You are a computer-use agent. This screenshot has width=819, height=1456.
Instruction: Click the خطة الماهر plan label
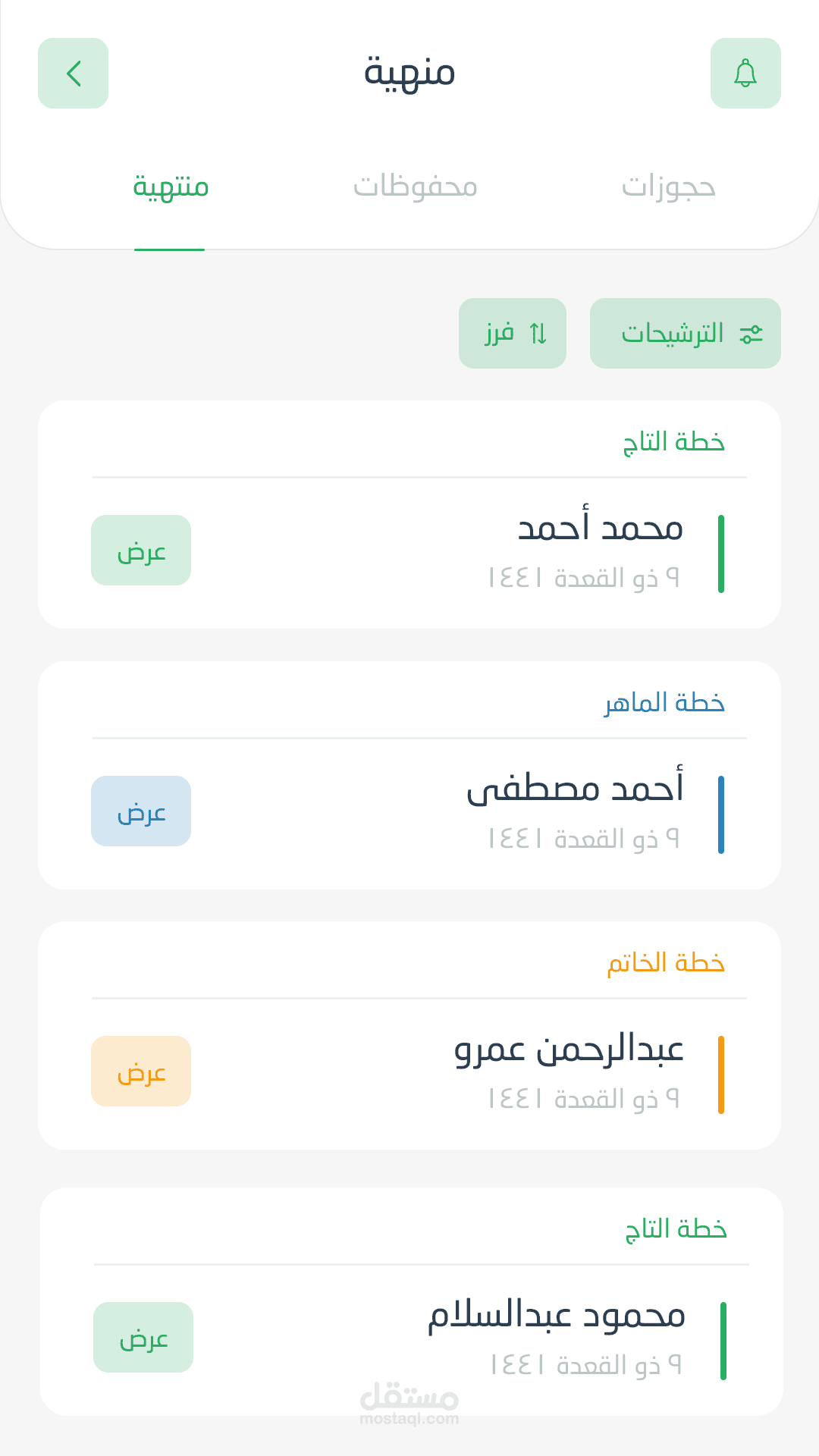tap(664, 703)
